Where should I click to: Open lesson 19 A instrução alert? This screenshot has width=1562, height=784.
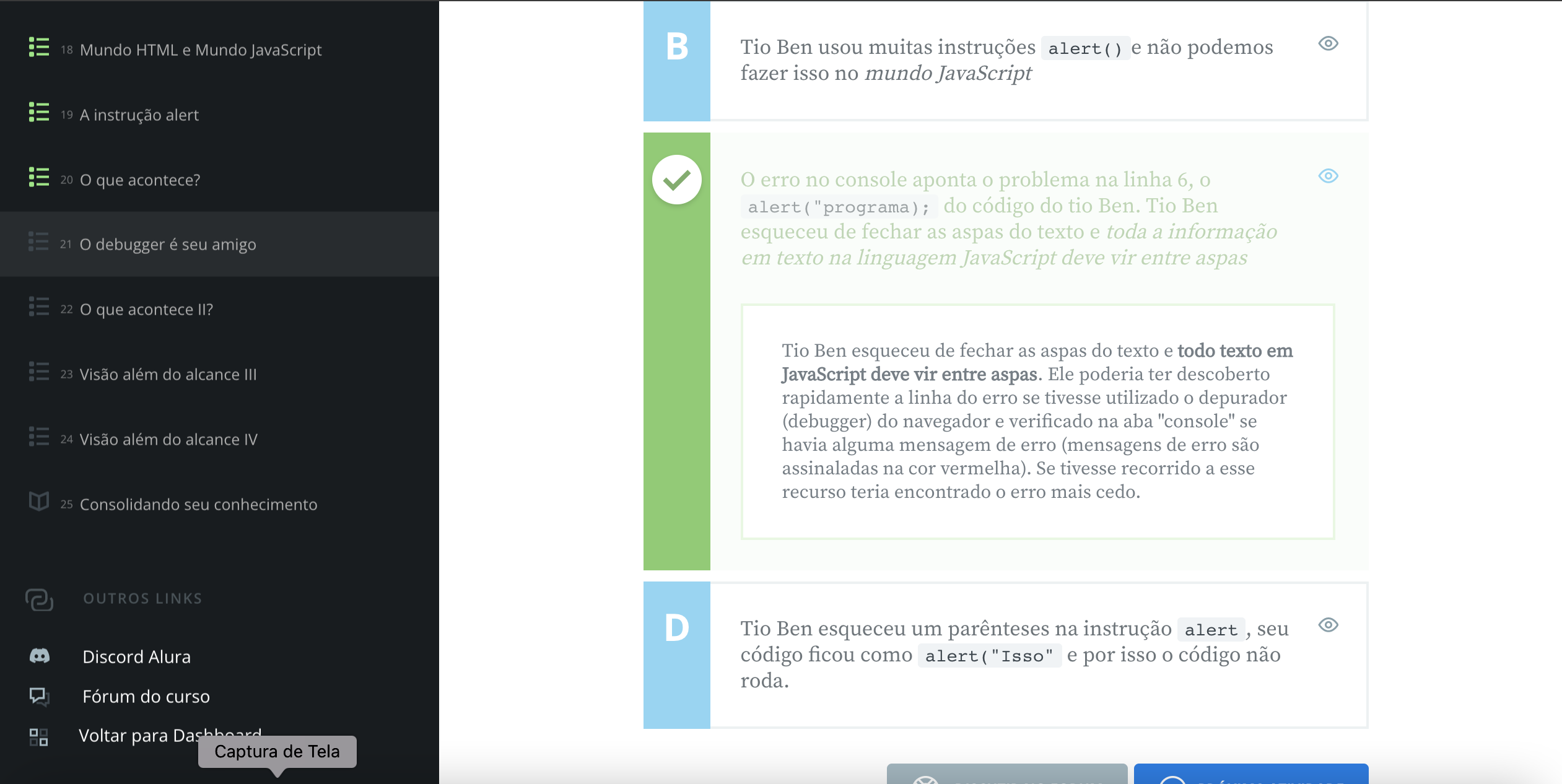tap(139, 114)
